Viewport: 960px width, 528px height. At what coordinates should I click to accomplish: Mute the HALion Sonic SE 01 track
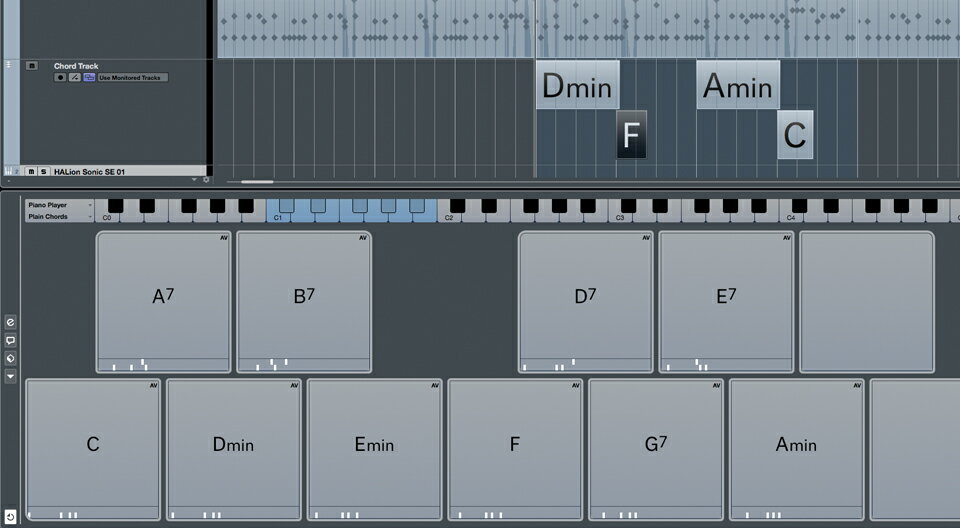pyautogui.click(x=31, y=172)
